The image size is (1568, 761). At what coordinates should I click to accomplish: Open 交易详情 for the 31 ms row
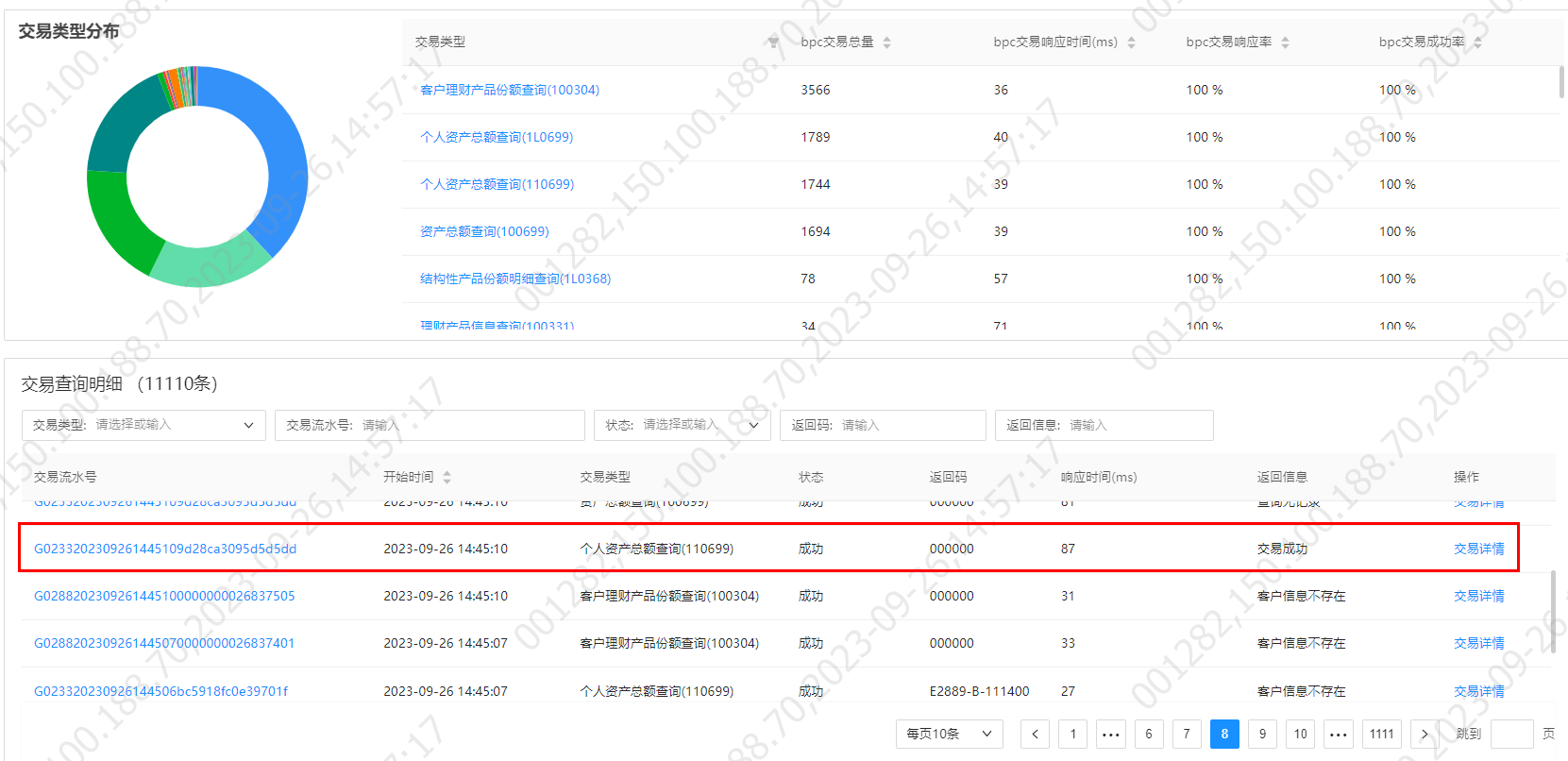1479,596
